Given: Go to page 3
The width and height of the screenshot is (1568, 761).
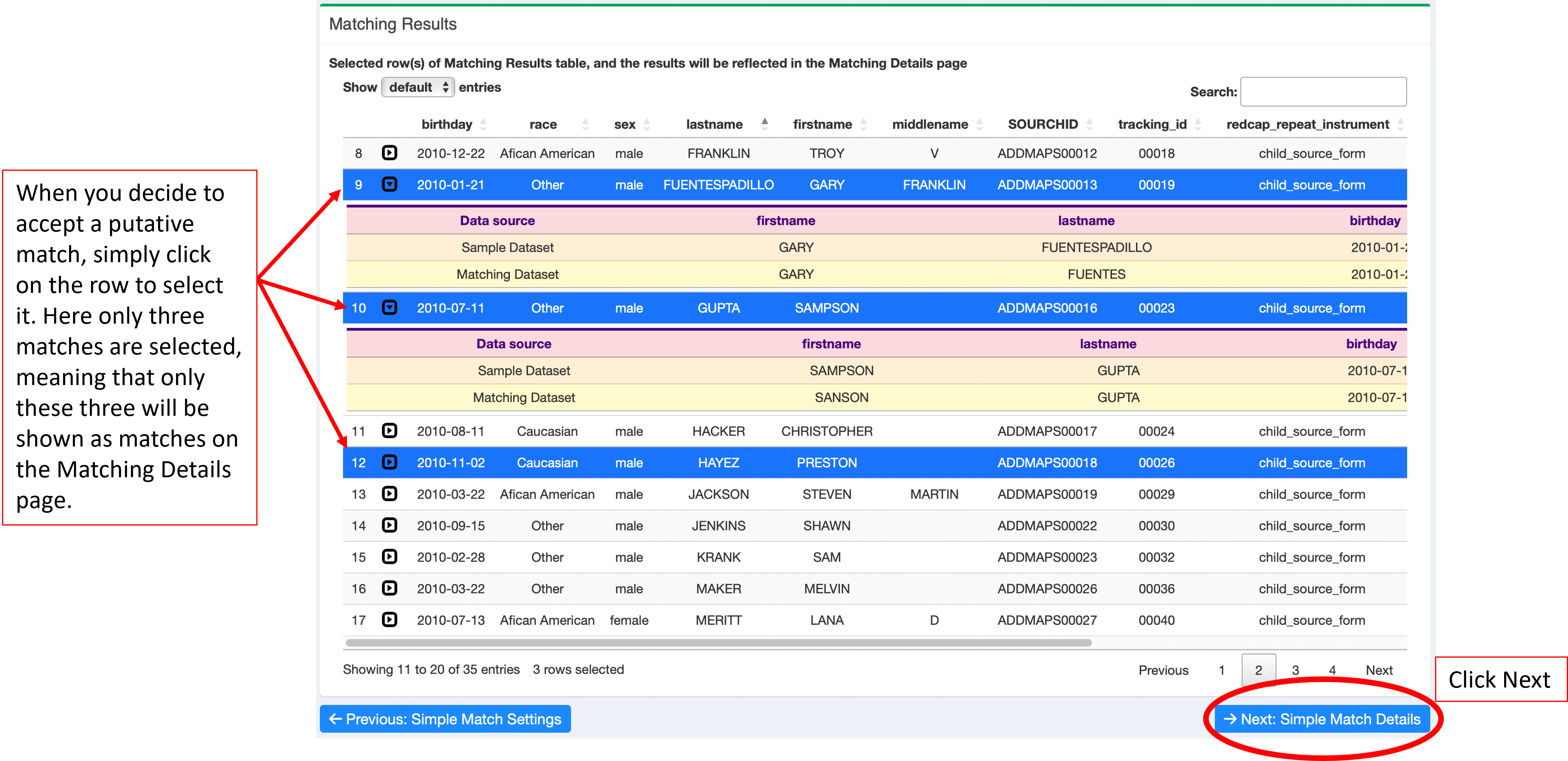Looking at the screenshot, I should (x=1295, y=670).
